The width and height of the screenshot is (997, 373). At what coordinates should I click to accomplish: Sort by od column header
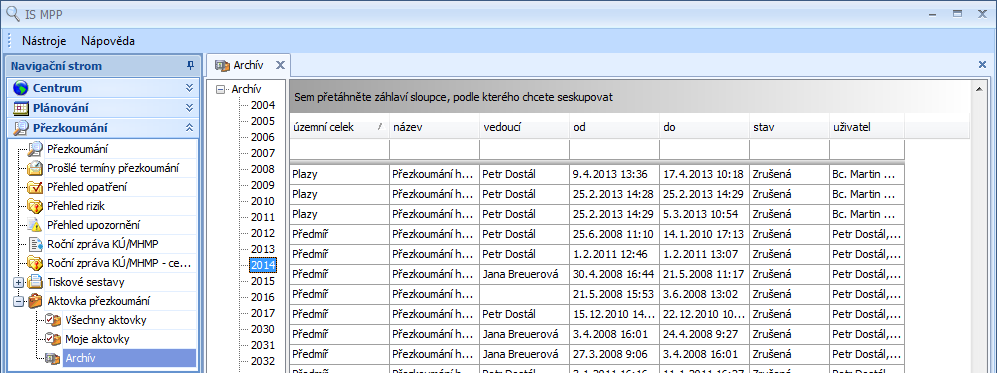click(x=615, y=127)
